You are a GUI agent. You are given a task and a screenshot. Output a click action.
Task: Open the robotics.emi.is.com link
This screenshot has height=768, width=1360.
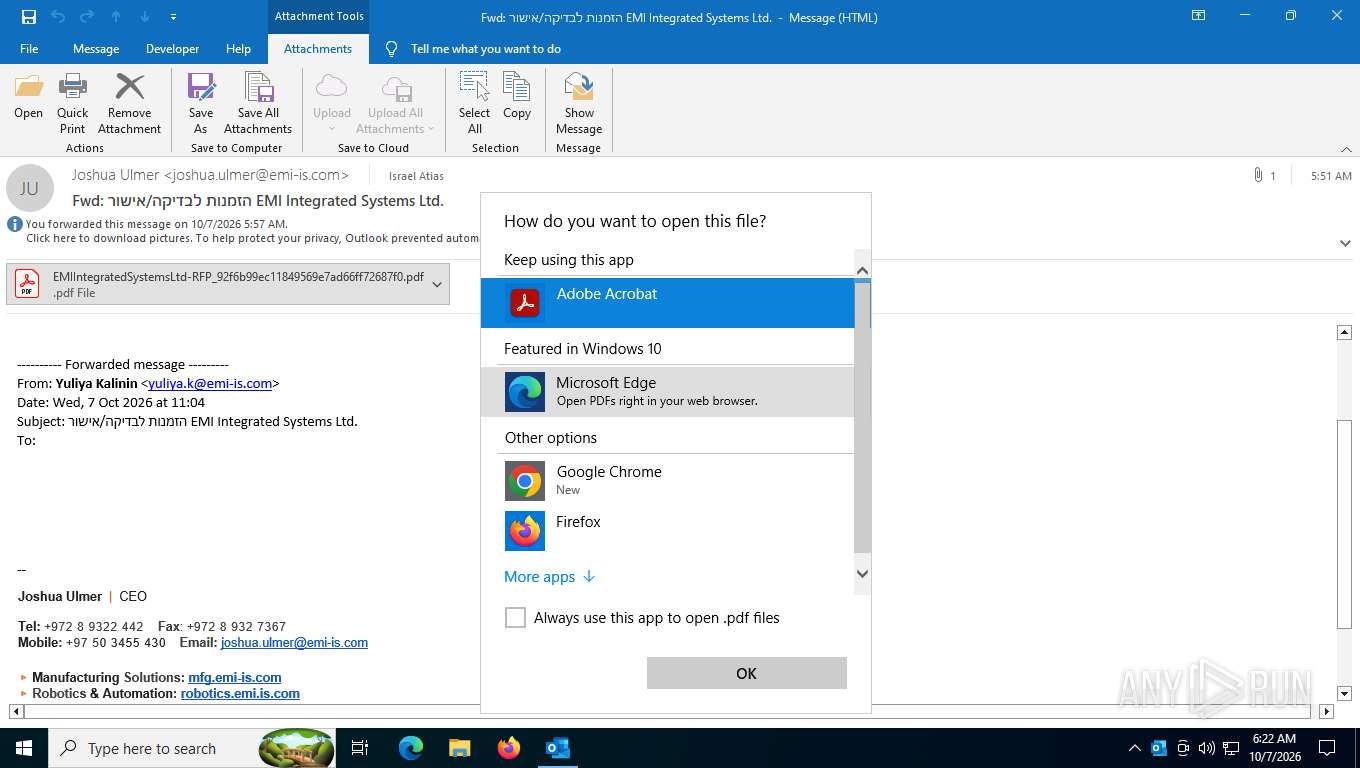tap(240, 693)
